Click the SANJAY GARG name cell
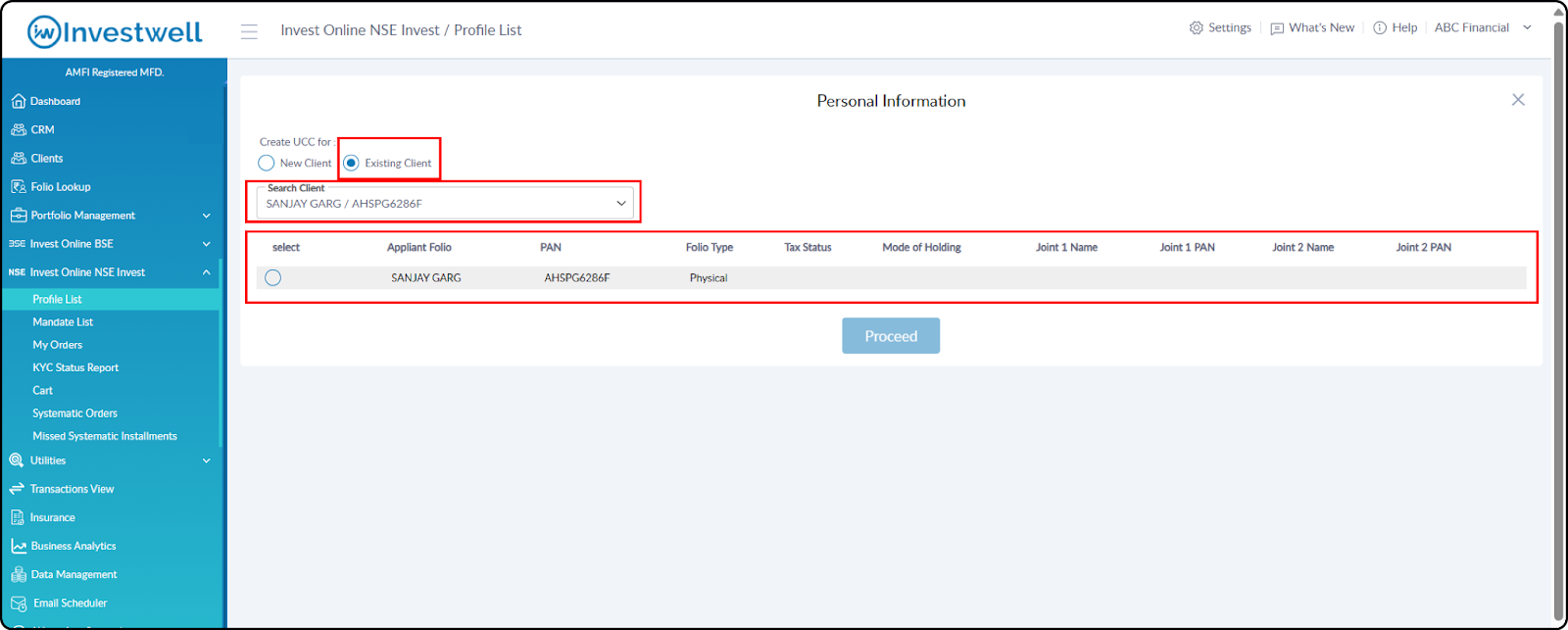The width and height of the screenshot is (1568, 630). coord(426,278)
